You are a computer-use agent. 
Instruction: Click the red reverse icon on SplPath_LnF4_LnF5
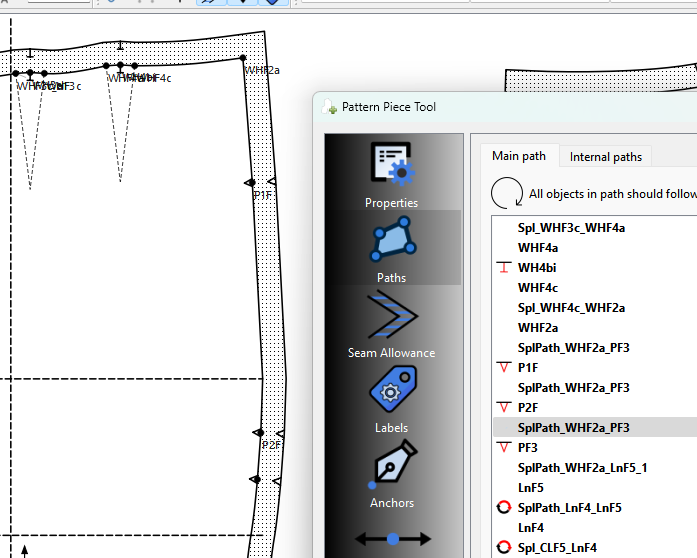click(x=504, y=508)
